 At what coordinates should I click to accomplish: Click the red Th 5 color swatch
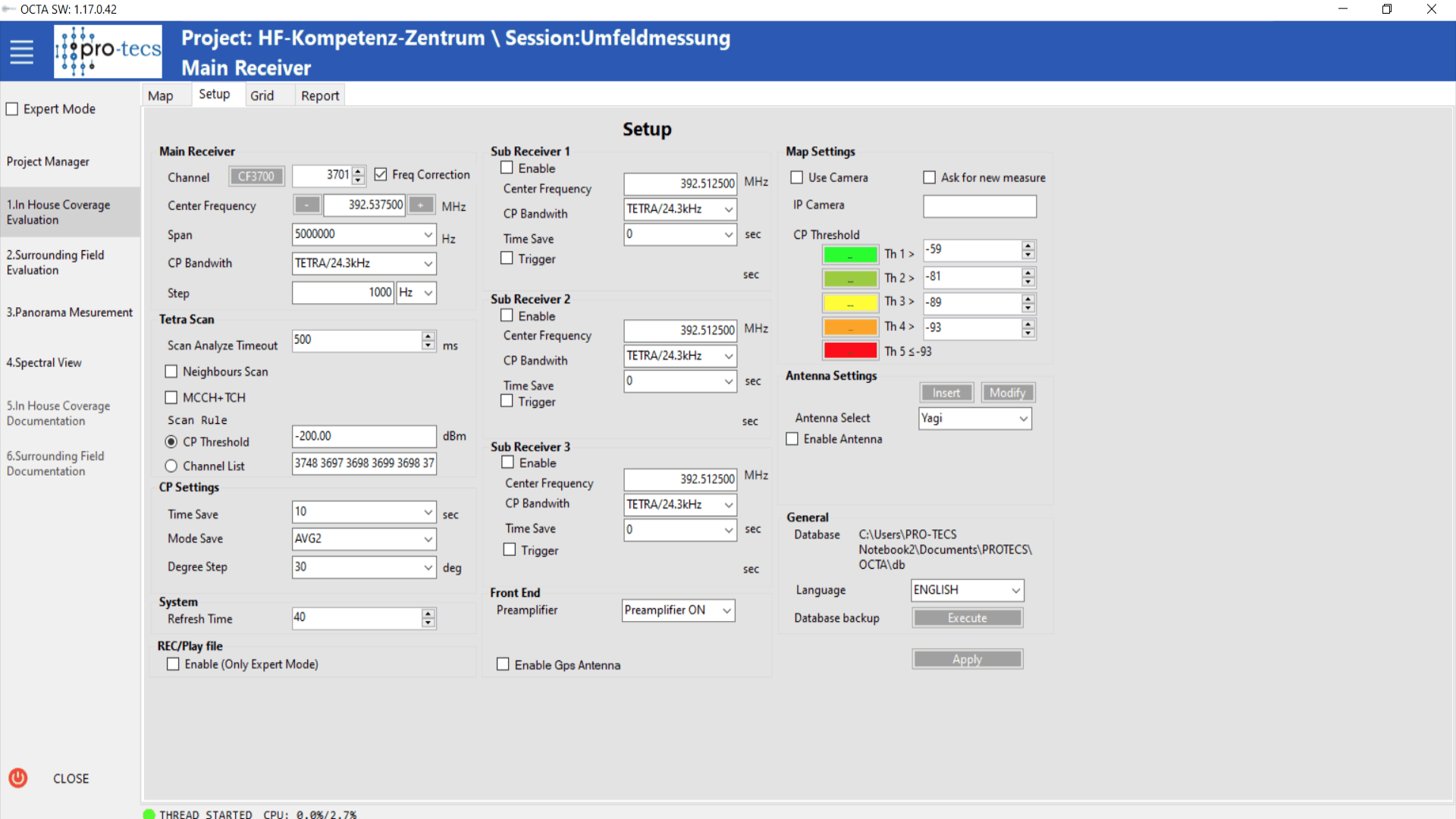pos(850,351)
